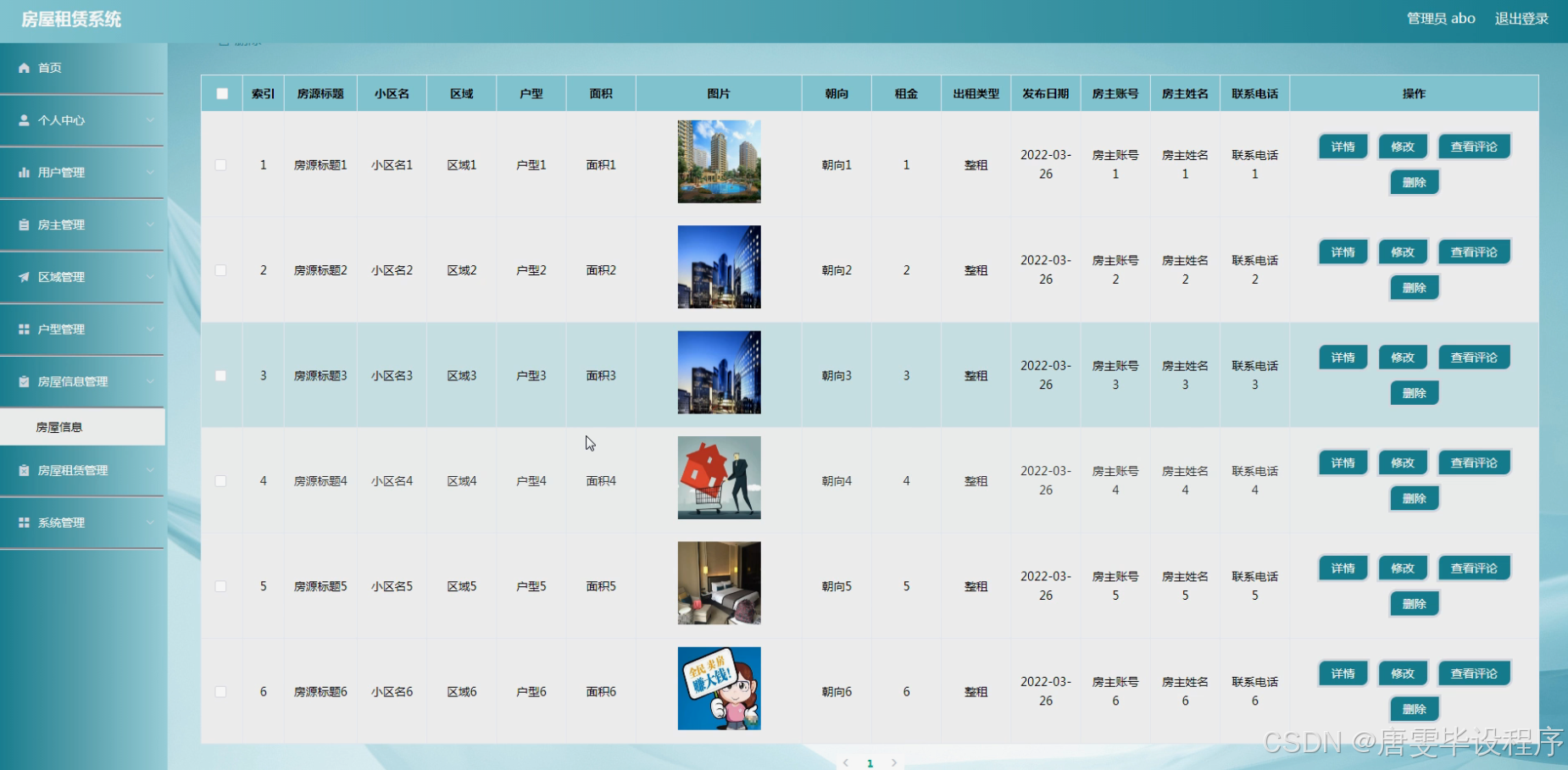Open the 房主管理 sidebar menu
Viewport: 1568px width, 770px height.
click(82, 224)
